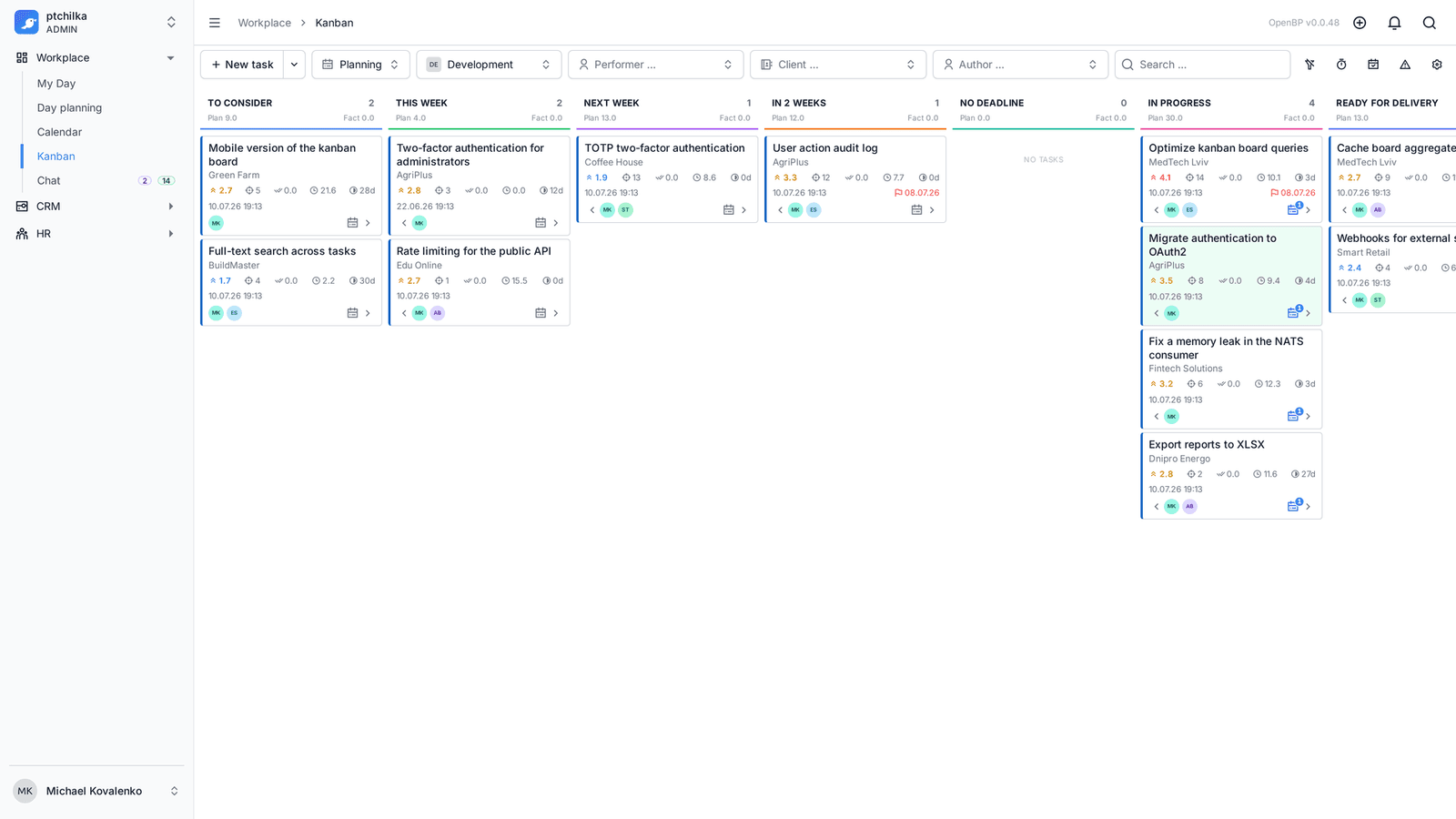Screen dimensions: 1456x819
Task: Open calendar icon on 'Rate limiting for the public API' card
Action: tap(541, 313)
